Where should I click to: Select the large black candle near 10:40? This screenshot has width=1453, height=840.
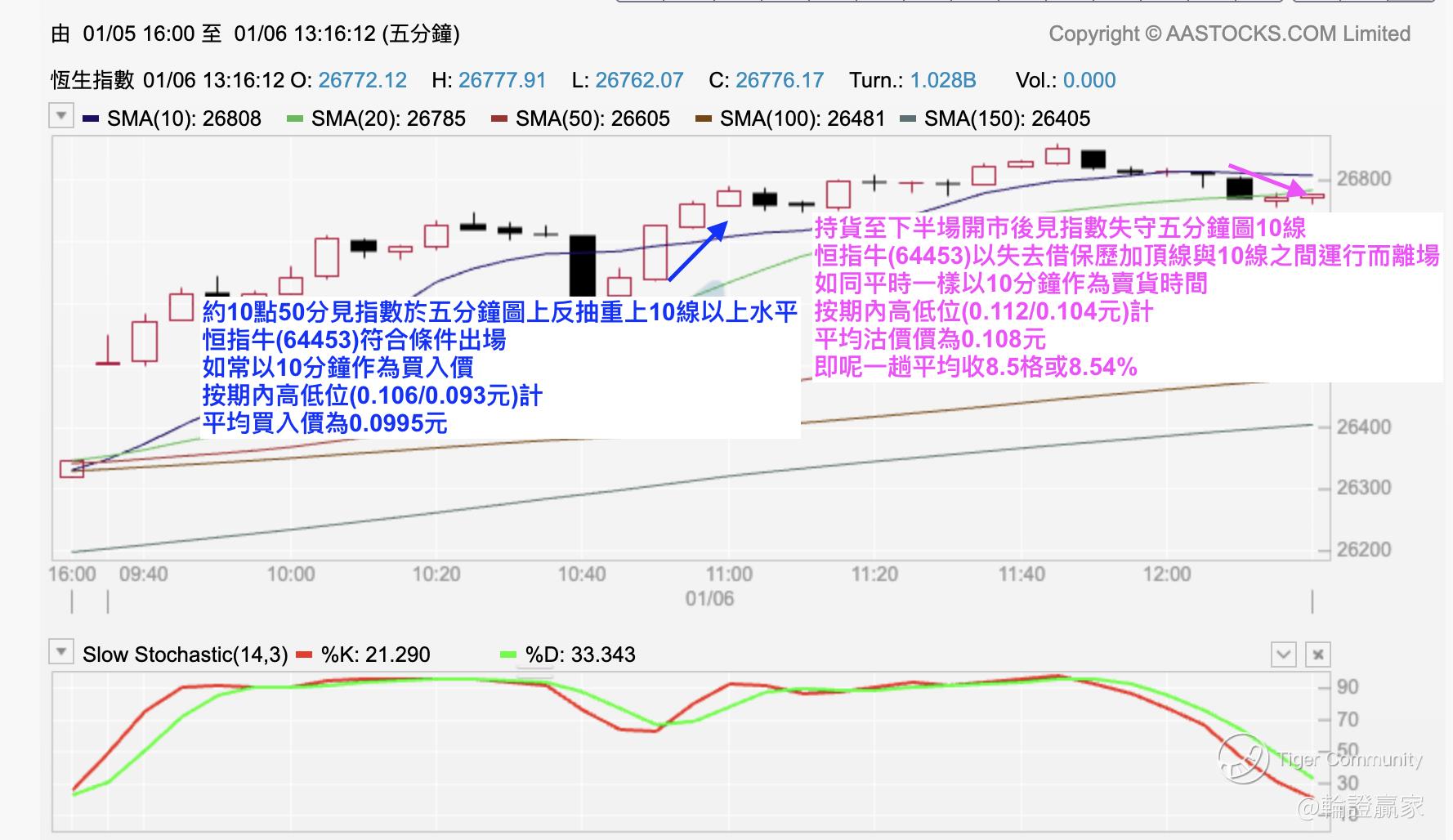point(583,266)
